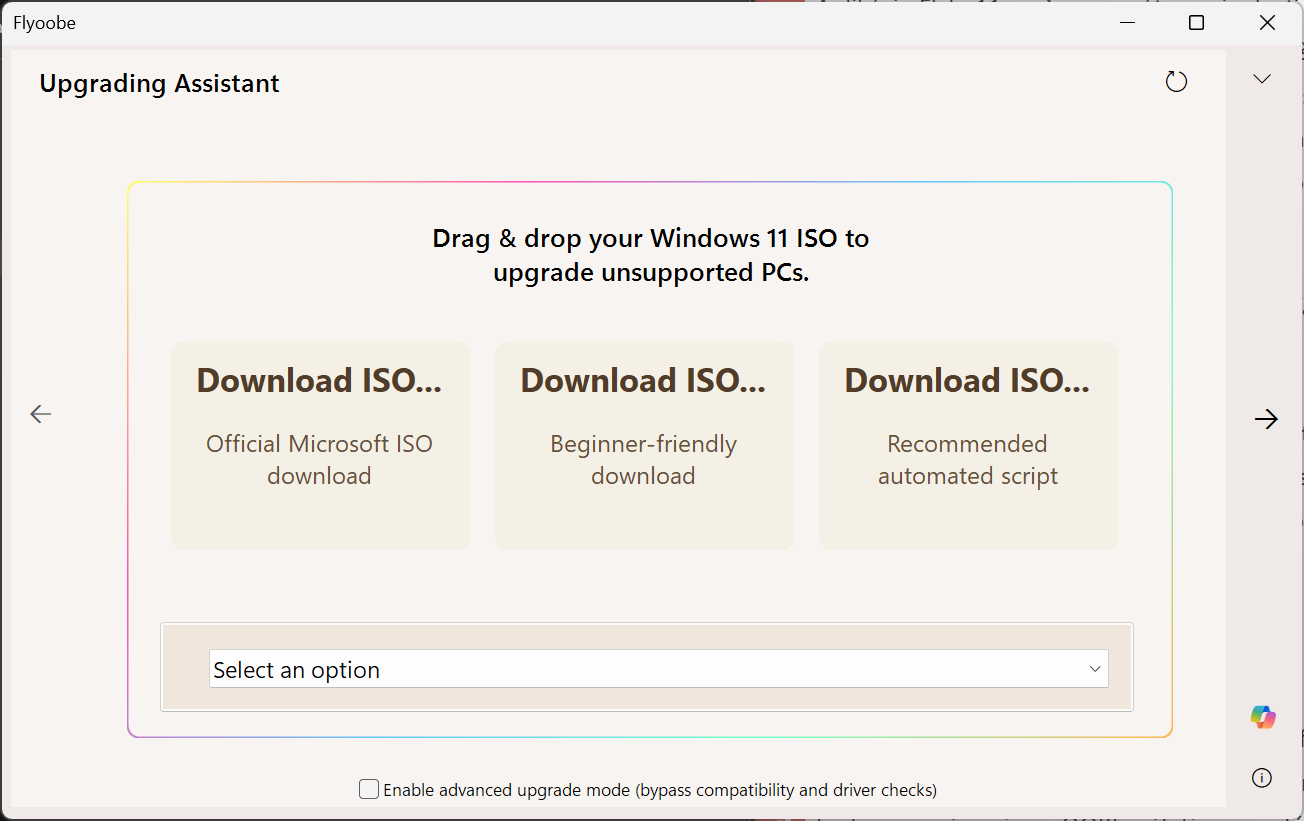
Task: Maximize the Flyoobe window
Action: coord(1196,23)
